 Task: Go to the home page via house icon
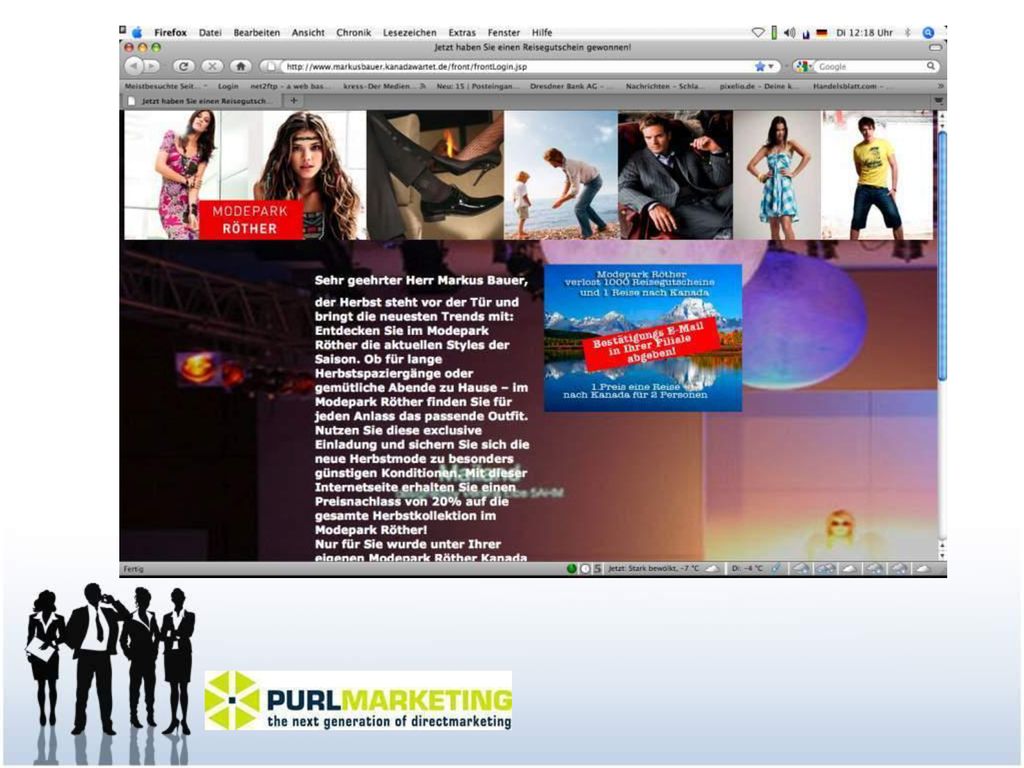tap(240, 66)
